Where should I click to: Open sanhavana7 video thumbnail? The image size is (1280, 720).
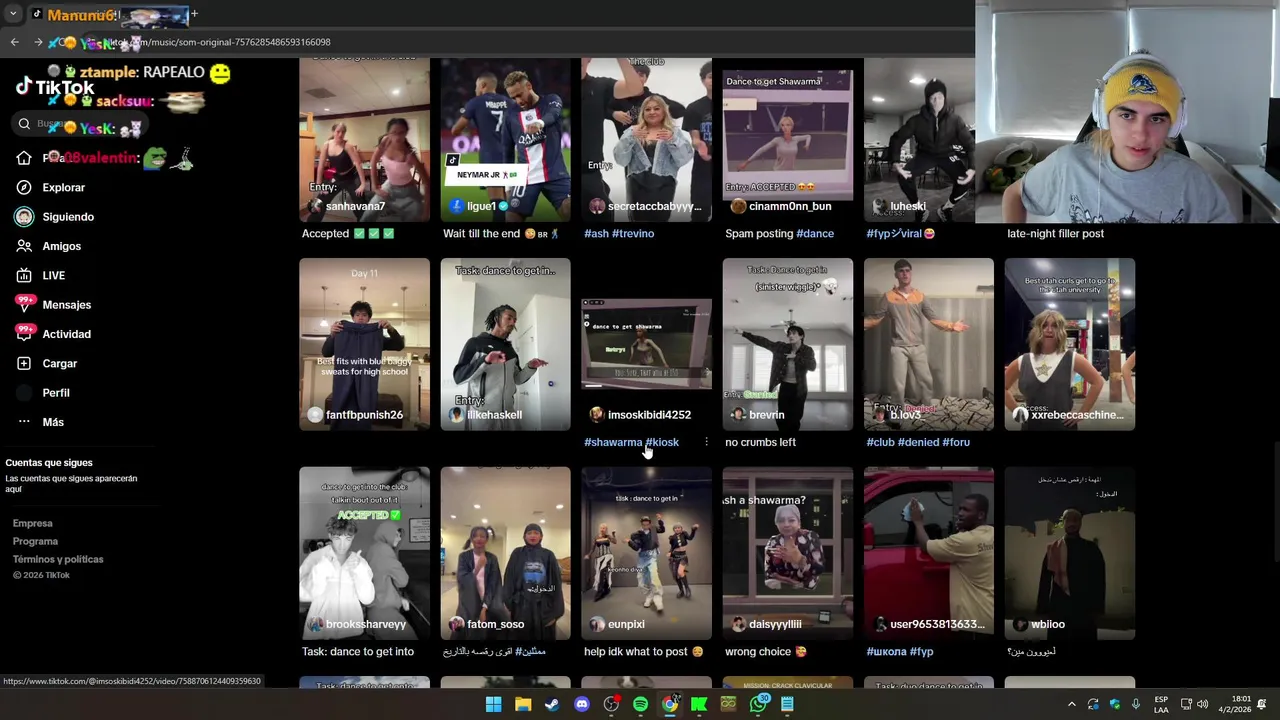tap(364, 140)
